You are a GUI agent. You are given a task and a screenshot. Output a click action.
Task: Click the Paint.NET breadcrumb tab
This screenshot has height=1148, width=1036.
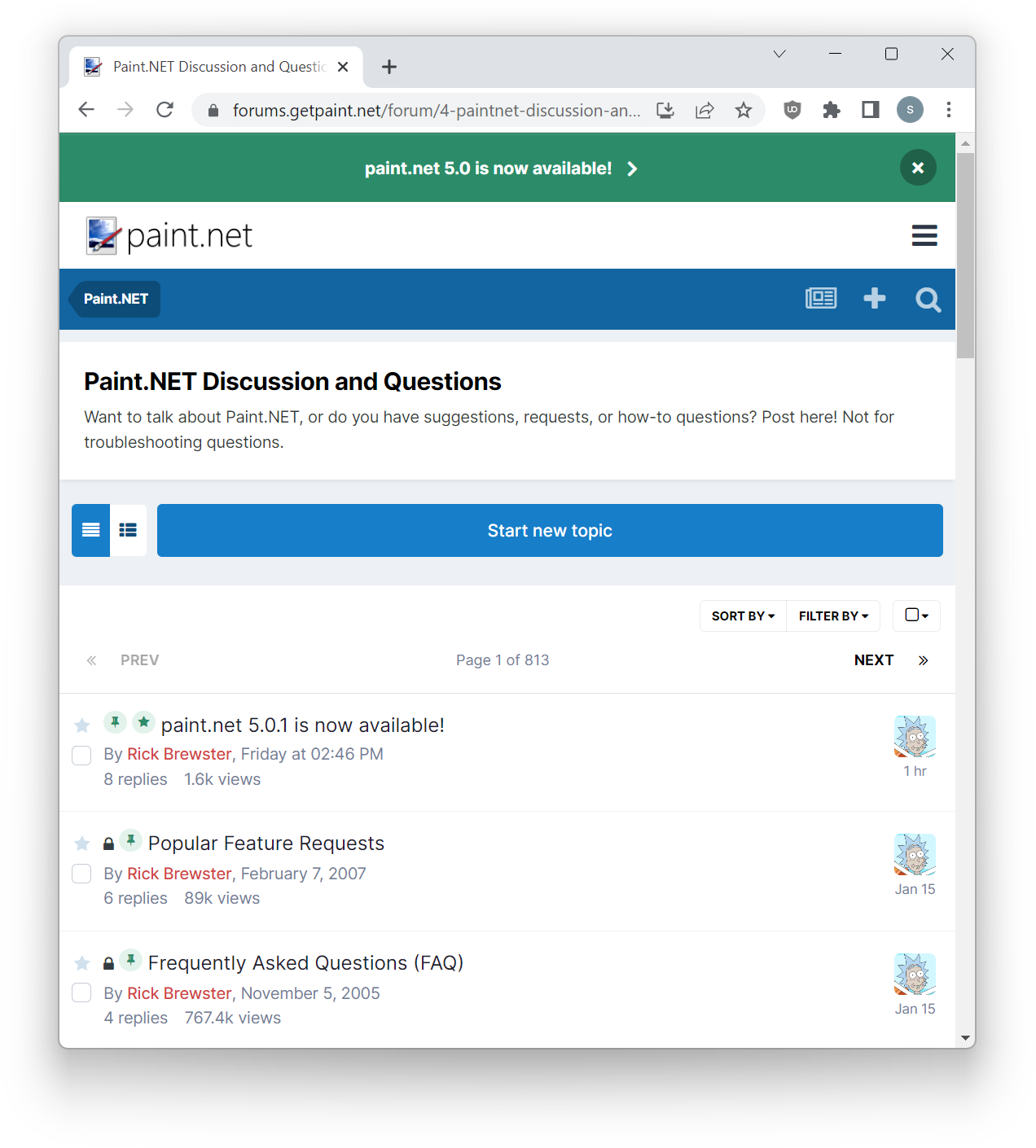point(115,299)
